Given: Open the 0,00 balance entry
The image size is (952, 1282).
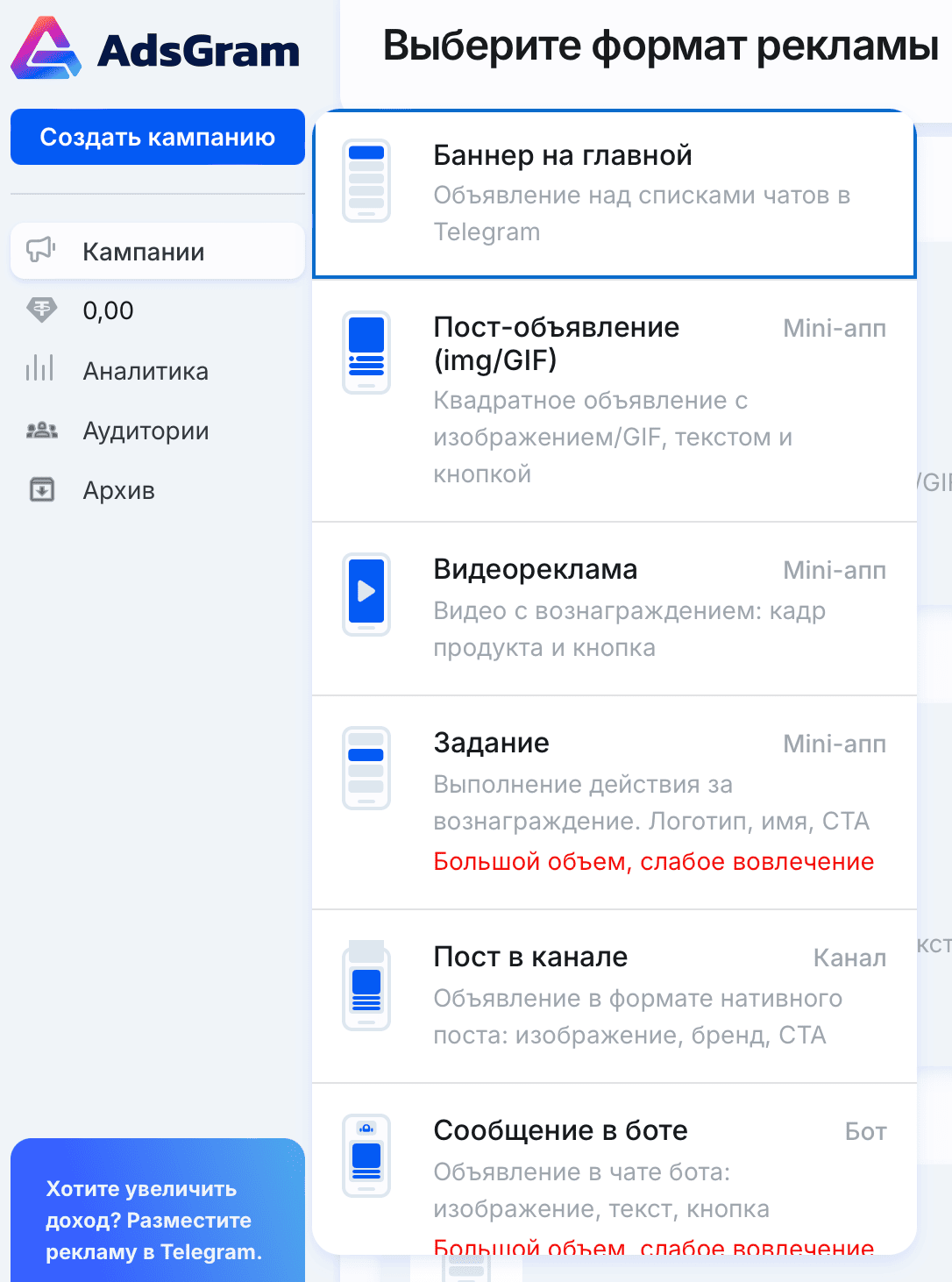Looking at the screenshot, I should point(108,310).
